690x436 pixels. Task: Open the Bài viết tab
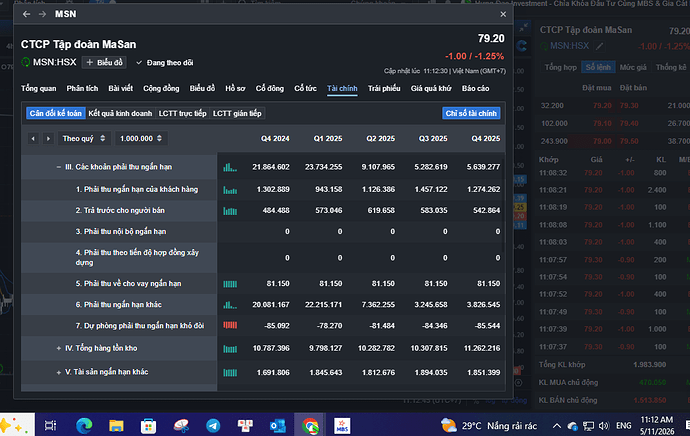tap(121, 88)
